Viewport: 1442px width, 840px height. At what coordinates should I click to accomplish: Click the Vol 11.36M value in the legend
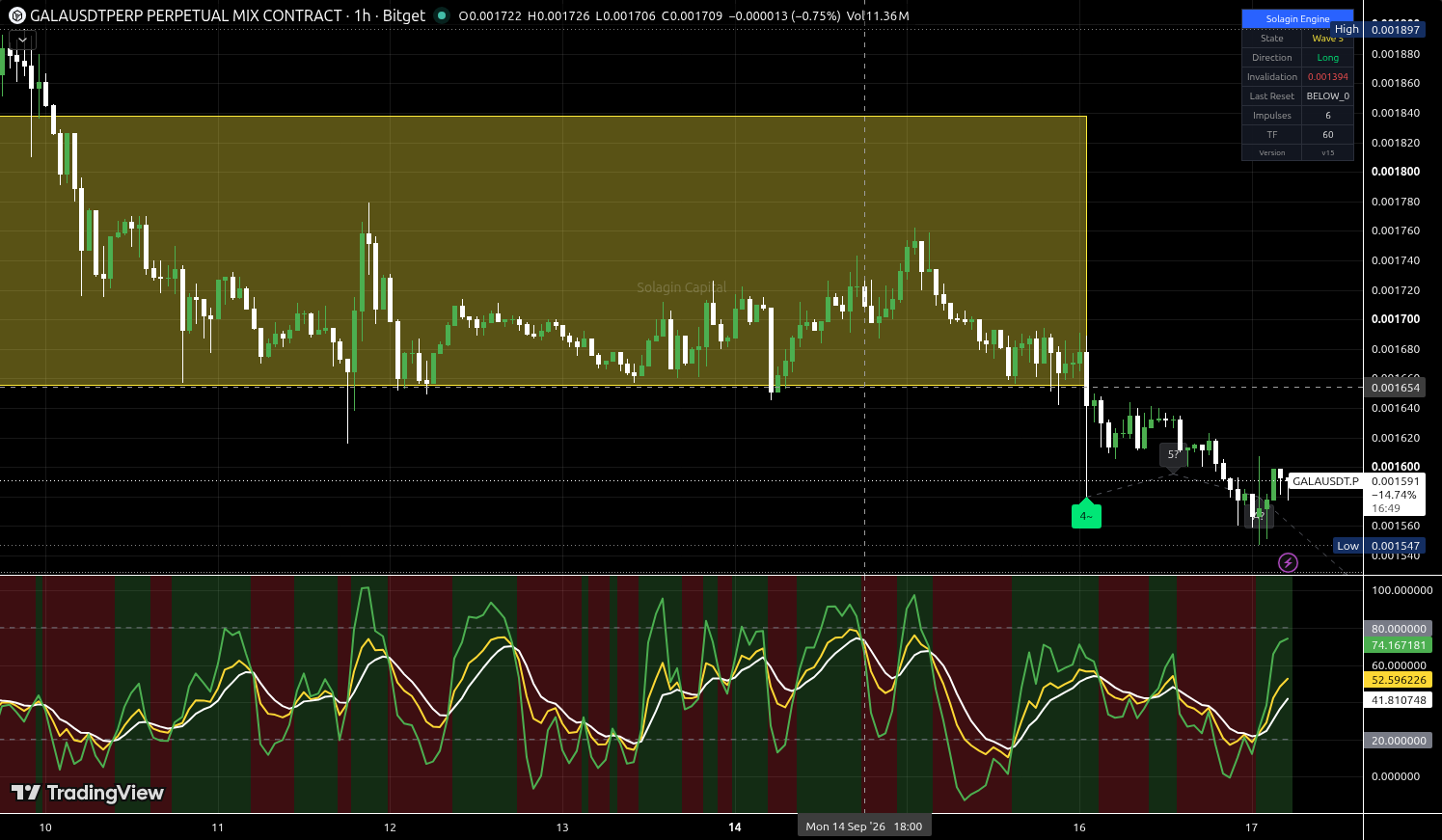[878, 15]
